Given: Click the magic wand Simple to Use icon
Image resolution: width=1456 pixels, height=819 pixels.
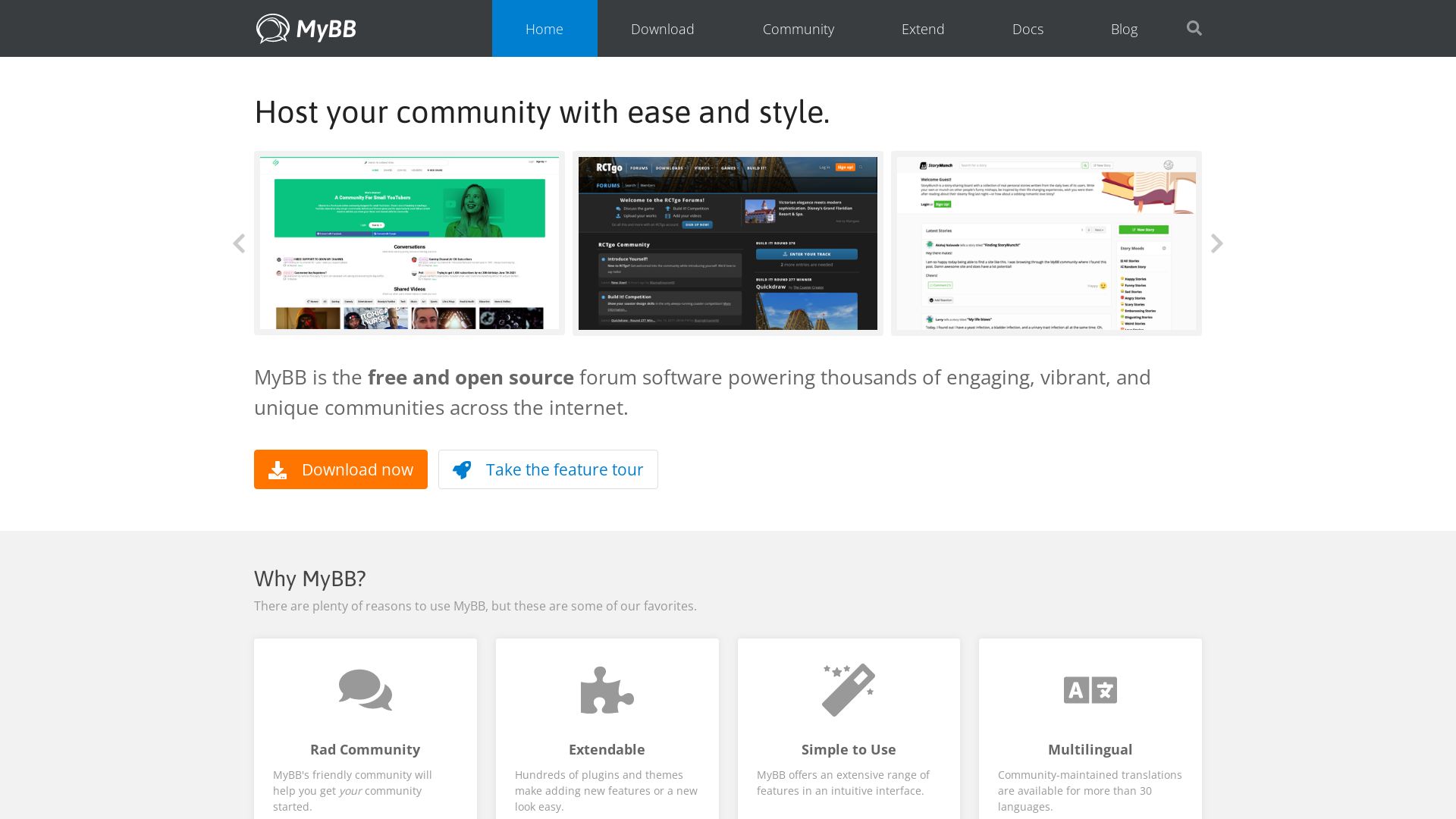Looking at the screenshot, I should 848,690.
